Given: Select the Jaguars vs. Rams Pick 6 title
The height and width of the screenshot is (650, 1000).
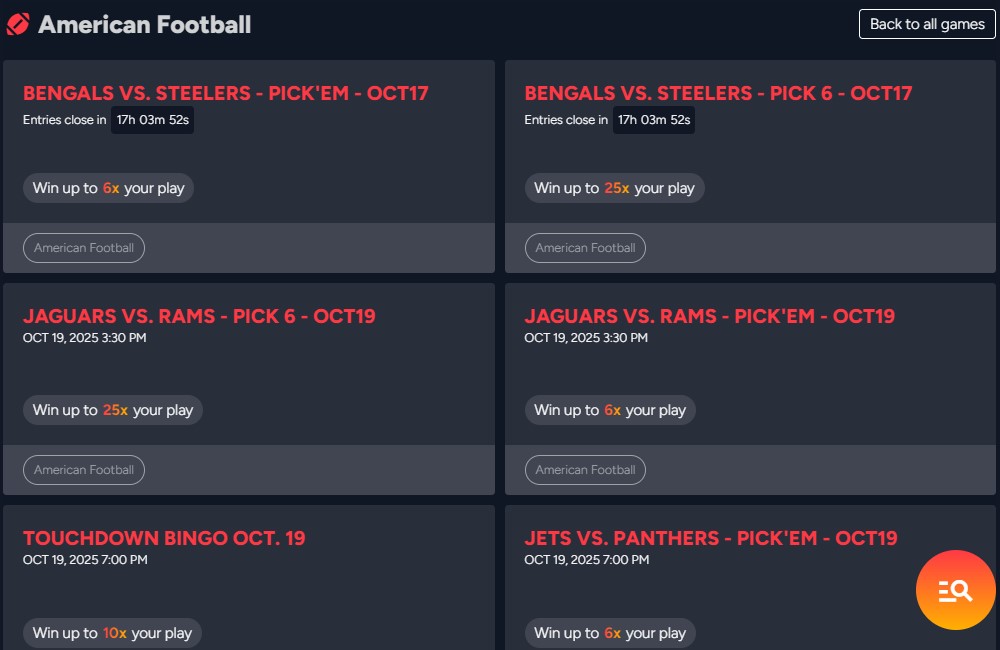Looking at the screenshot, I should (x=200, y=315).
